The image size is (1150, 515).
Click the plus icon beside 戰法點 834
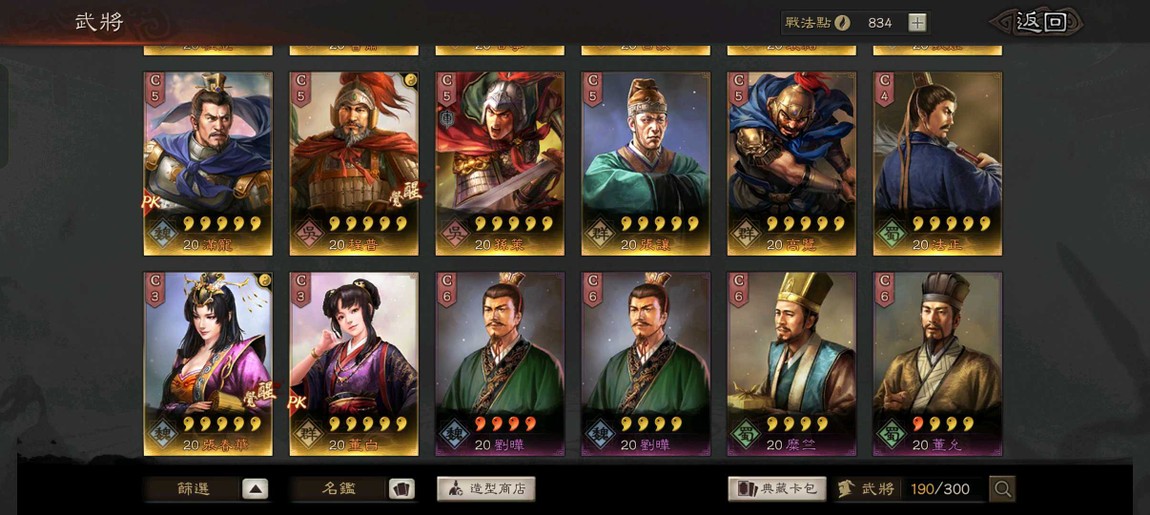[917, 23]
